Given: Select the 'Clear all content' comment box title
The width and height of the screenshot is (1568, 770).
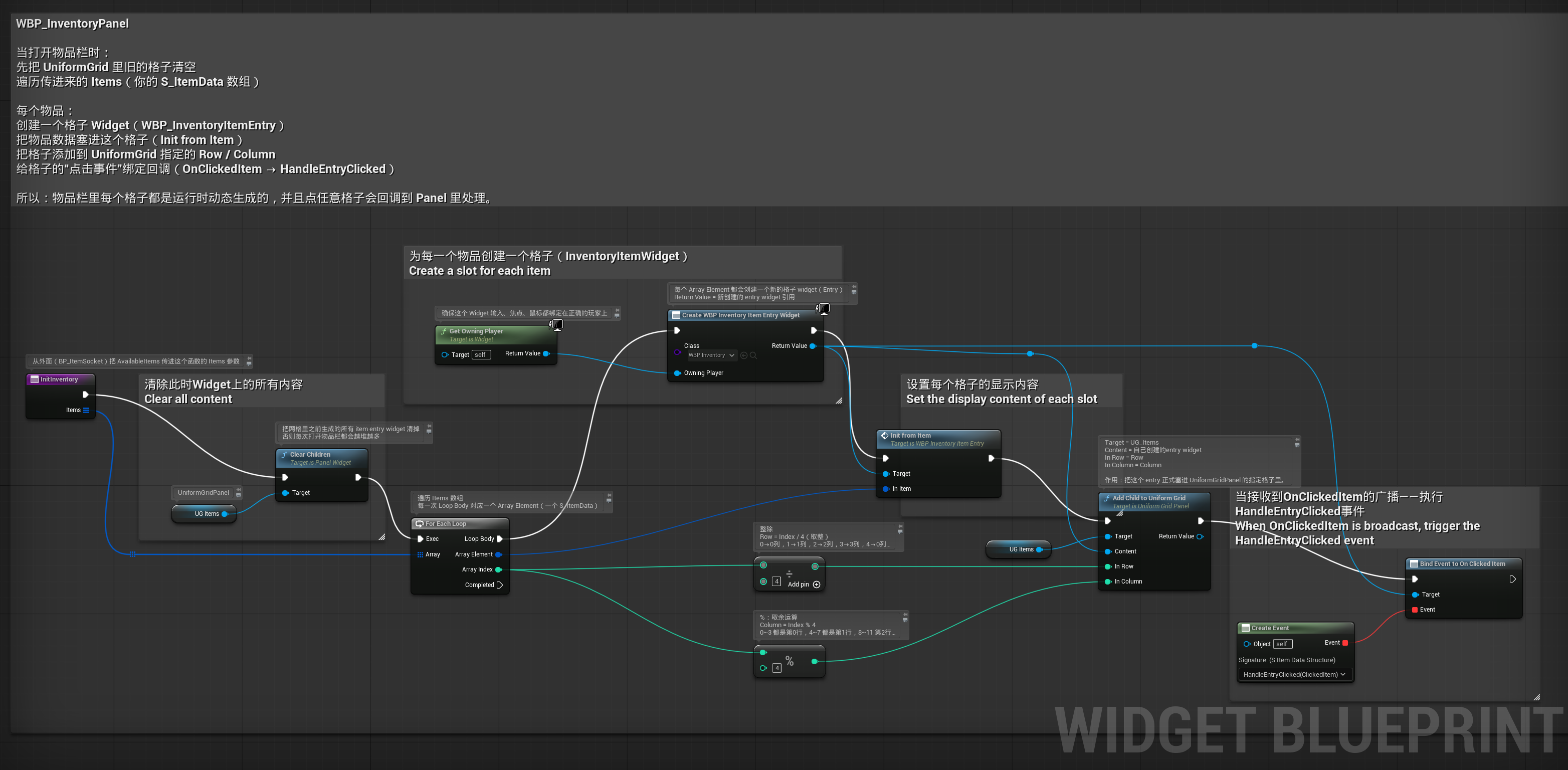Looking at the screenshot, I should [x=188, y=400].
